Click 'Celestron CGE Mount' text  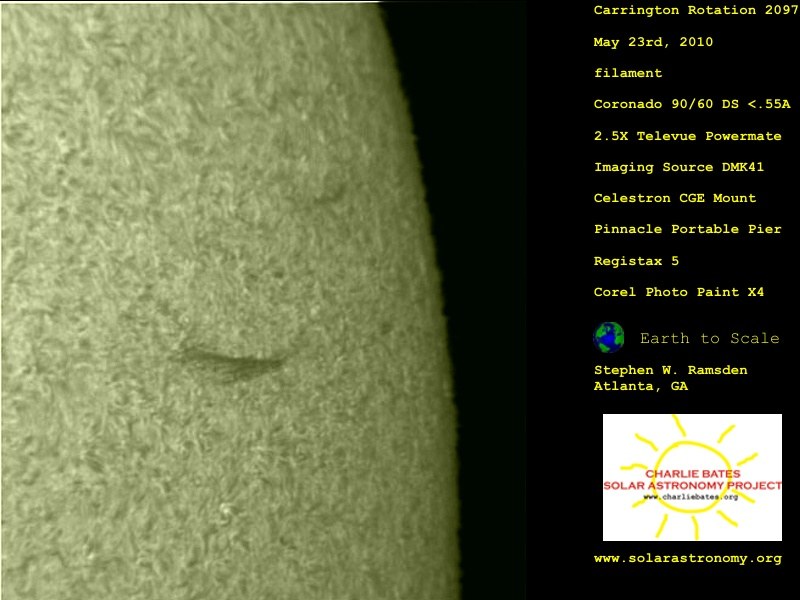point(674,198)
